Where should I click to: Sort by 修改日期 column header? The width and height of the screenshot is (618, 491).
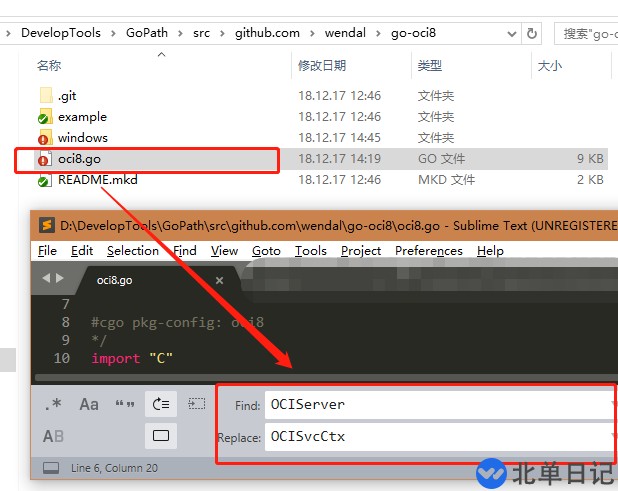pos(322,65)
